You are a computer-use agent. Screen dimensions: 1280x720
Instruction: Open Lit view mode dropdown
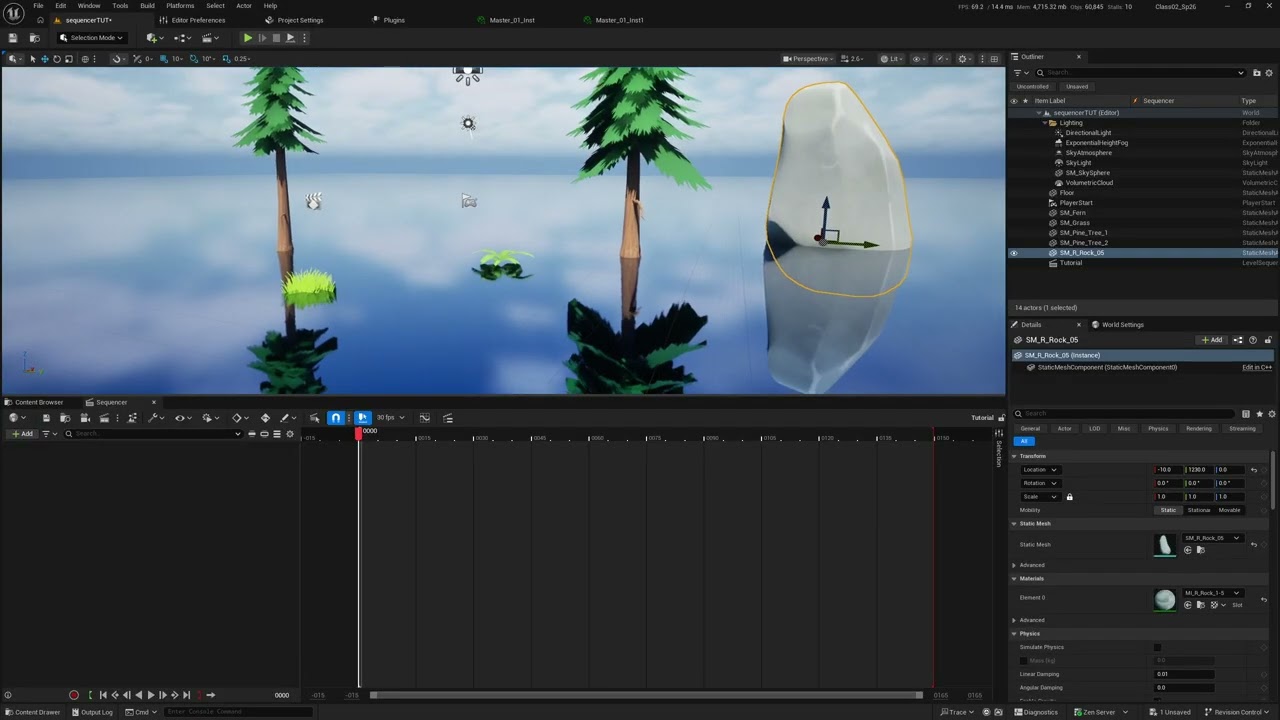(890, 59)
